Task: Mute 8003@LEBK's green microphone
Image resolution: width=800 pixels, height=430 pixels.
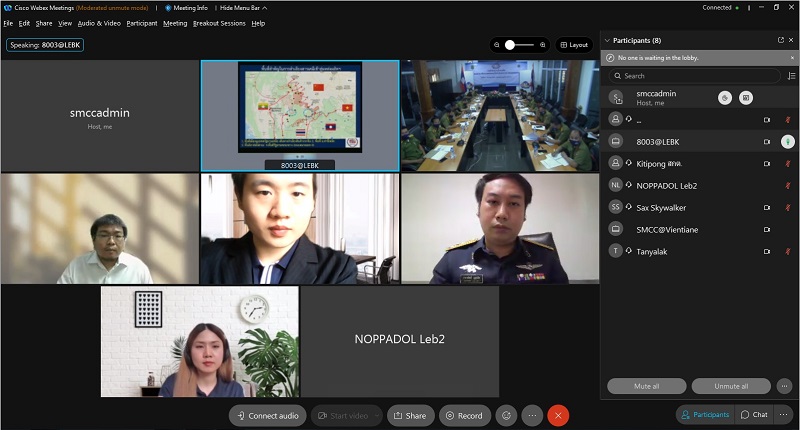Action: [x=787, y=141]
